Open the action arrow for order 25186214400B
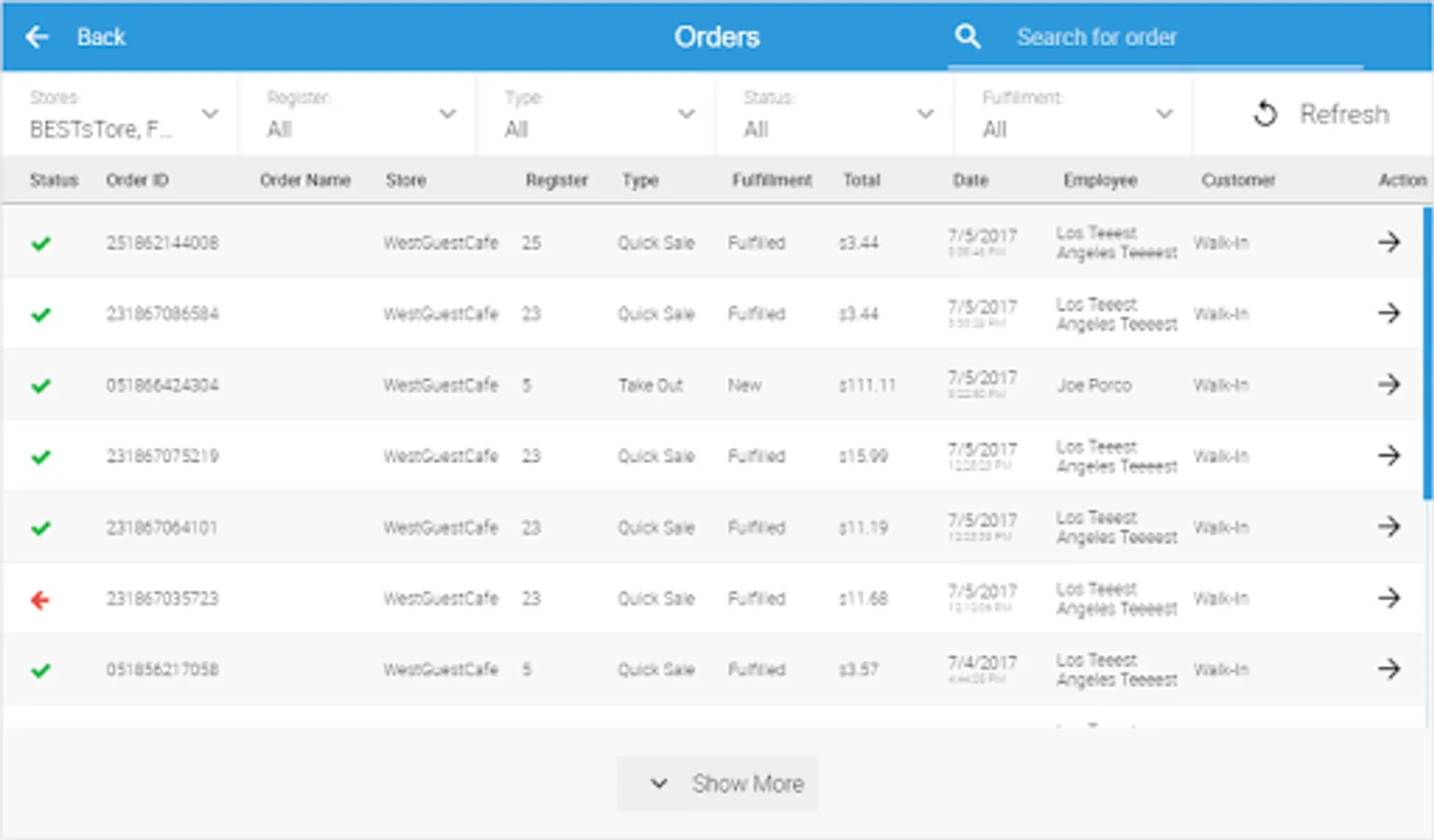Viewport: 1434px width, 840px height. pyautogui.click(x=1389, y=242)
